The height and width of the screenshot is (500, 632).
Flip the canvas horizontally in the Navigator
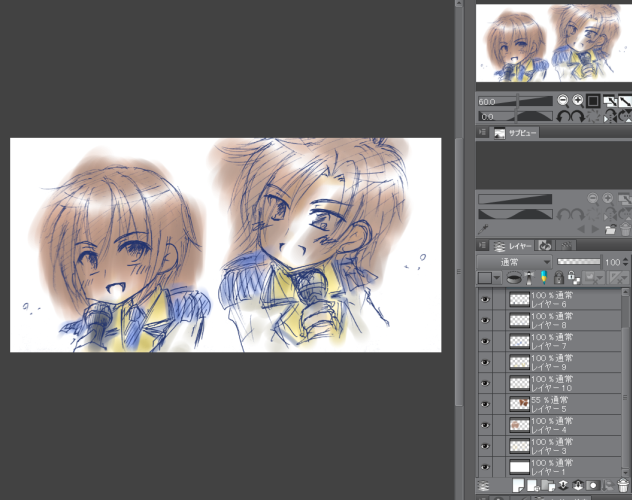(x=610, y=116)
